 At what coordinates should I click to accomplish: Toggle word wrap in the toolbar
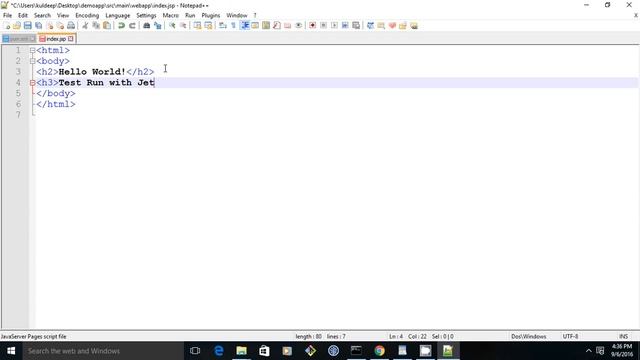pos(222,26)
